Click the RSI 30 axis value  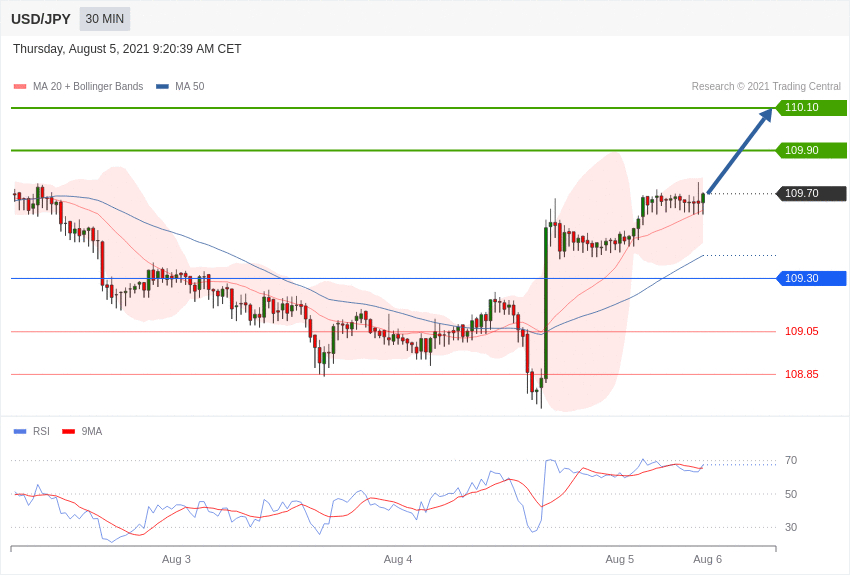791,527
